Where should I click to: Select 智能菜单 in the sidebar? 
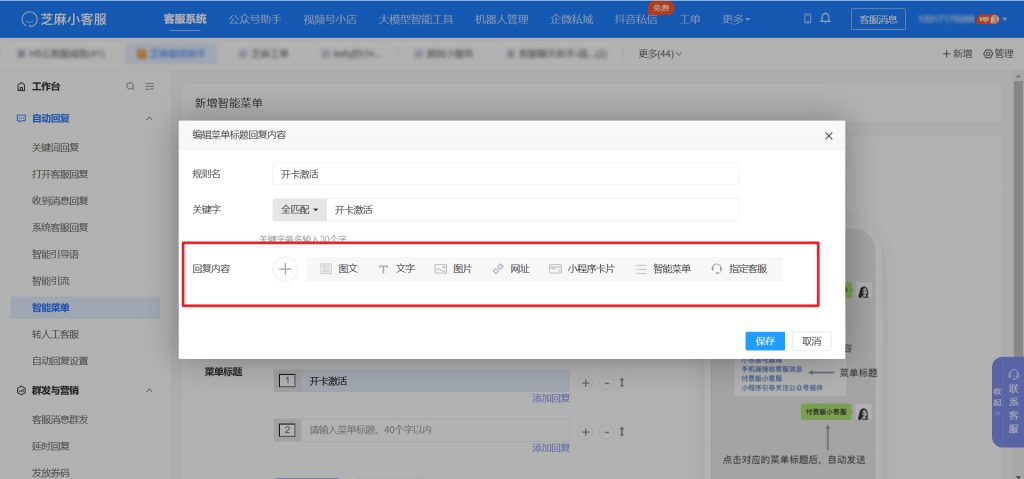click(x=85, y=307)
